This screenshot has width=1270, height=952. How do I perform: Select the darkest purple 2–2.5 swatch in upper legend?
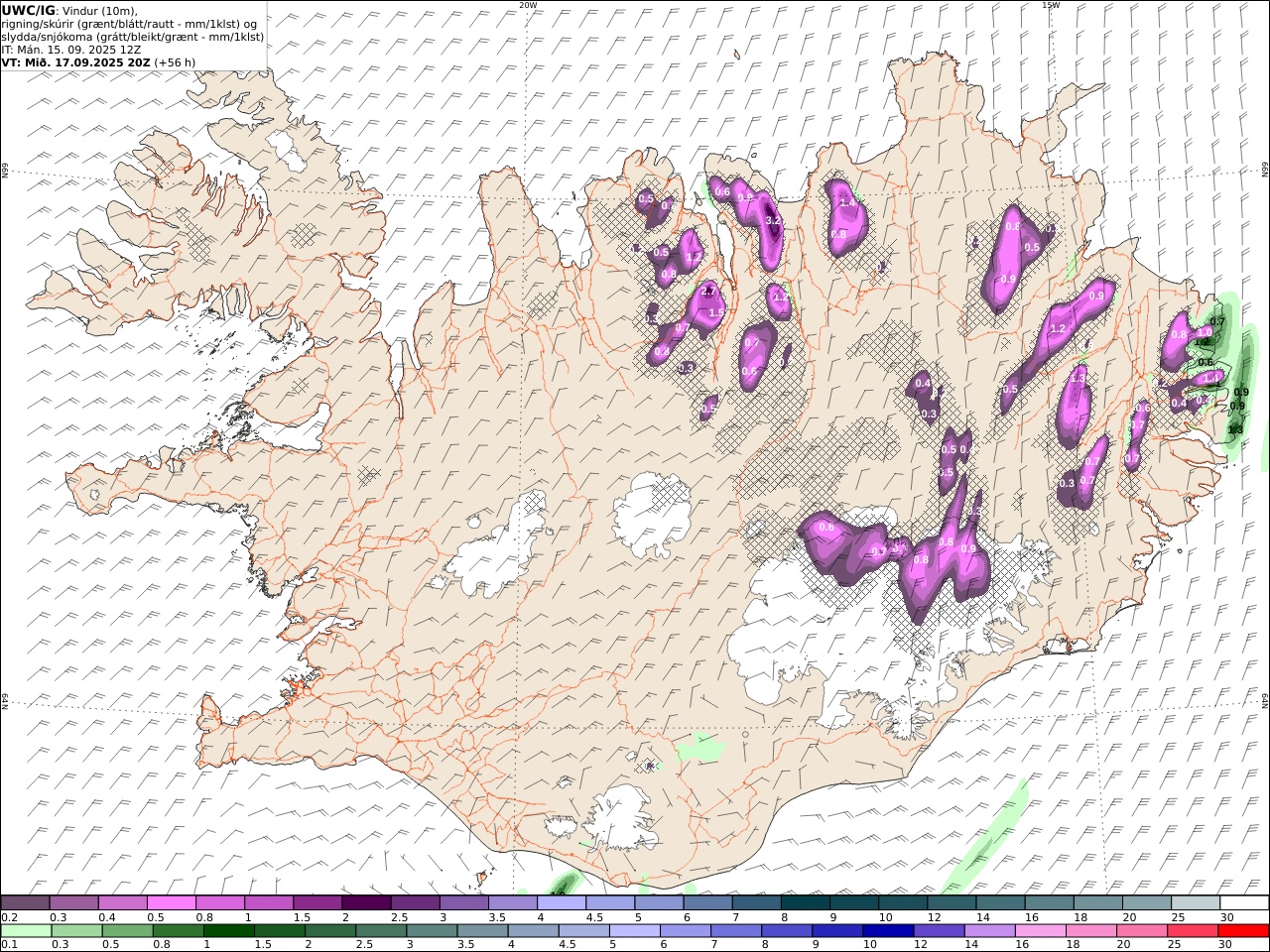pyautogui.click(x=366, y=903)
